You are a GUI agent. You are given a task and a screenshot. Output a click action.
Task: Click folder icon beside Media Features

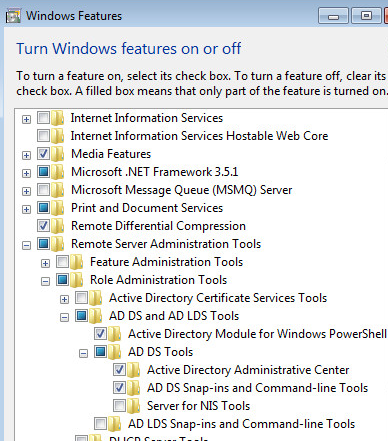pos(58,154)
